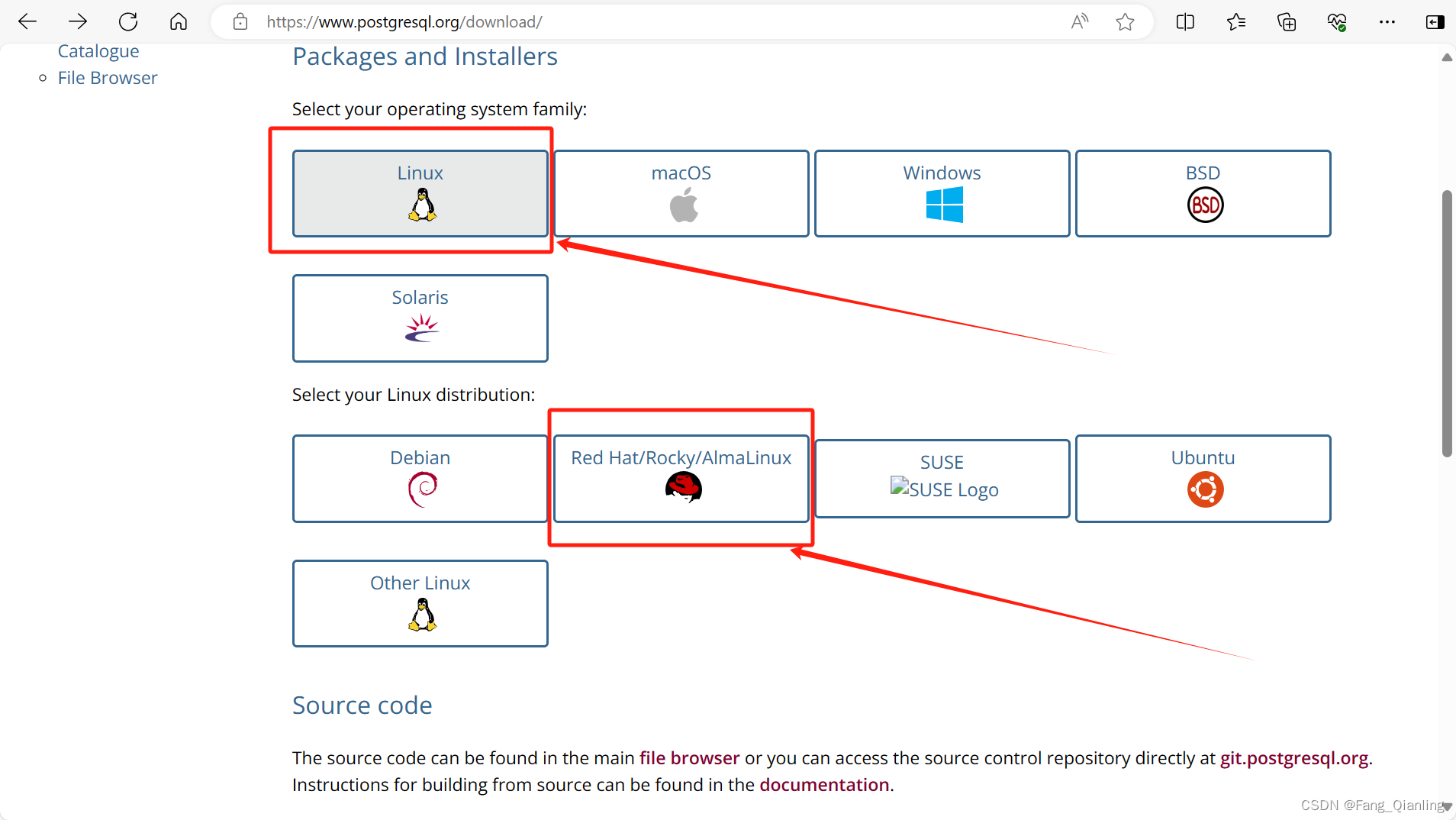Choose the SUSE distribution button
This screenshot has width=1456, height=820.
pyautogui.click(x=942, y=479)
